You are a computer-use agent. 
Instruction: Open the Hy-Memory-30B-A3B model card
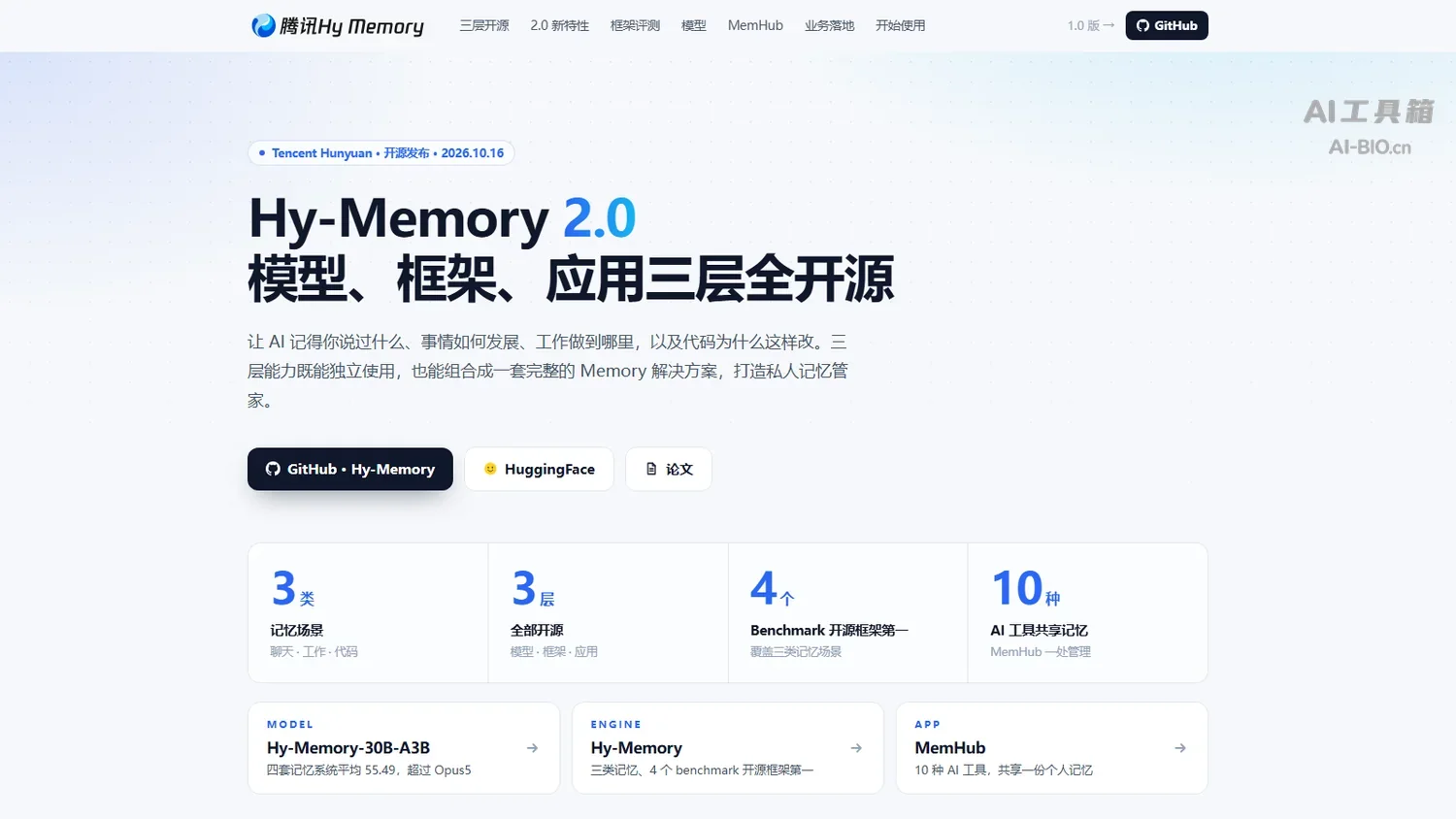[x=404, y=748]
